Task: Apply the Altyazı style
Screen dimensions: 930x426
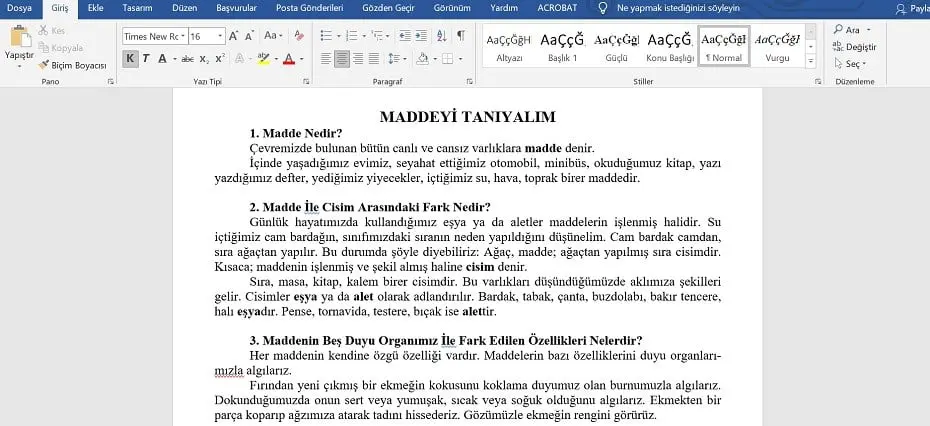Action: pyautogui.click(x=508, y=47)
